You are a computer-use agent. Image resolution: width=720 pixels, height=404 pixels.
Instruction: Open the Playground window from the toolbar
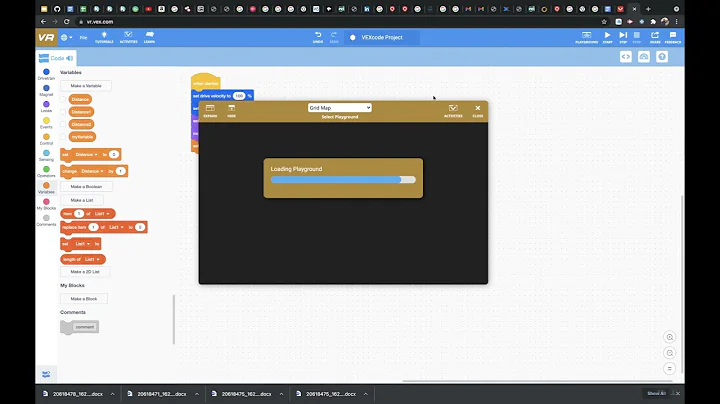click(586, 37)
